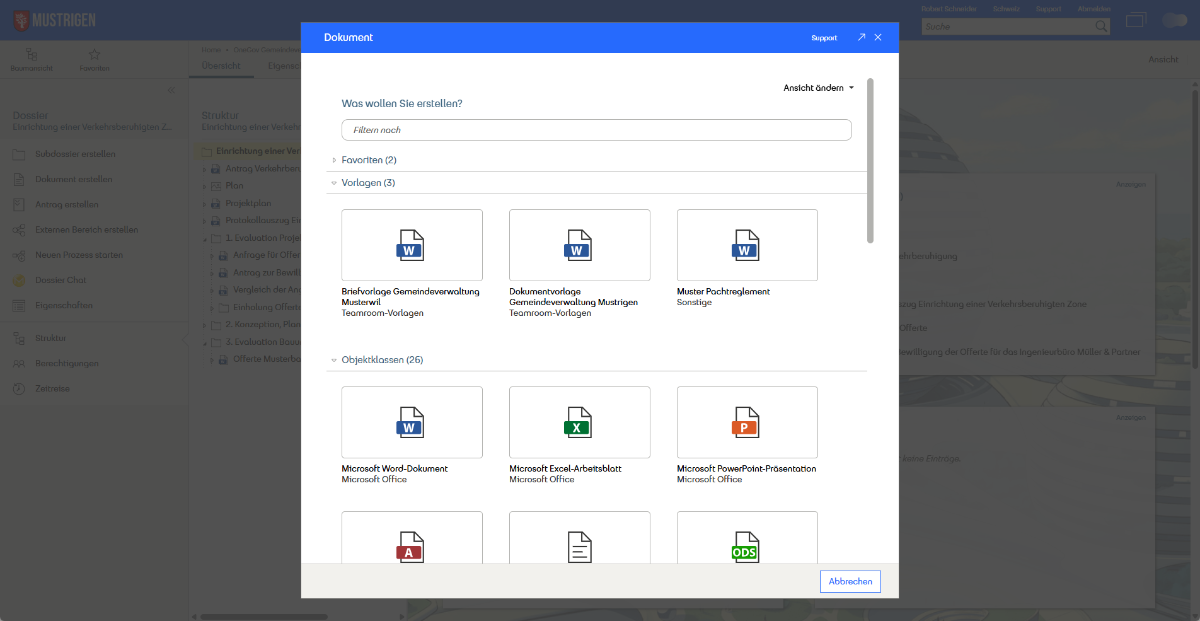Select Briefvorlage Gemeindeverwaltung Musterwil Word template
The height and width of the screenshot is (621, 1200).
point(411,245)
